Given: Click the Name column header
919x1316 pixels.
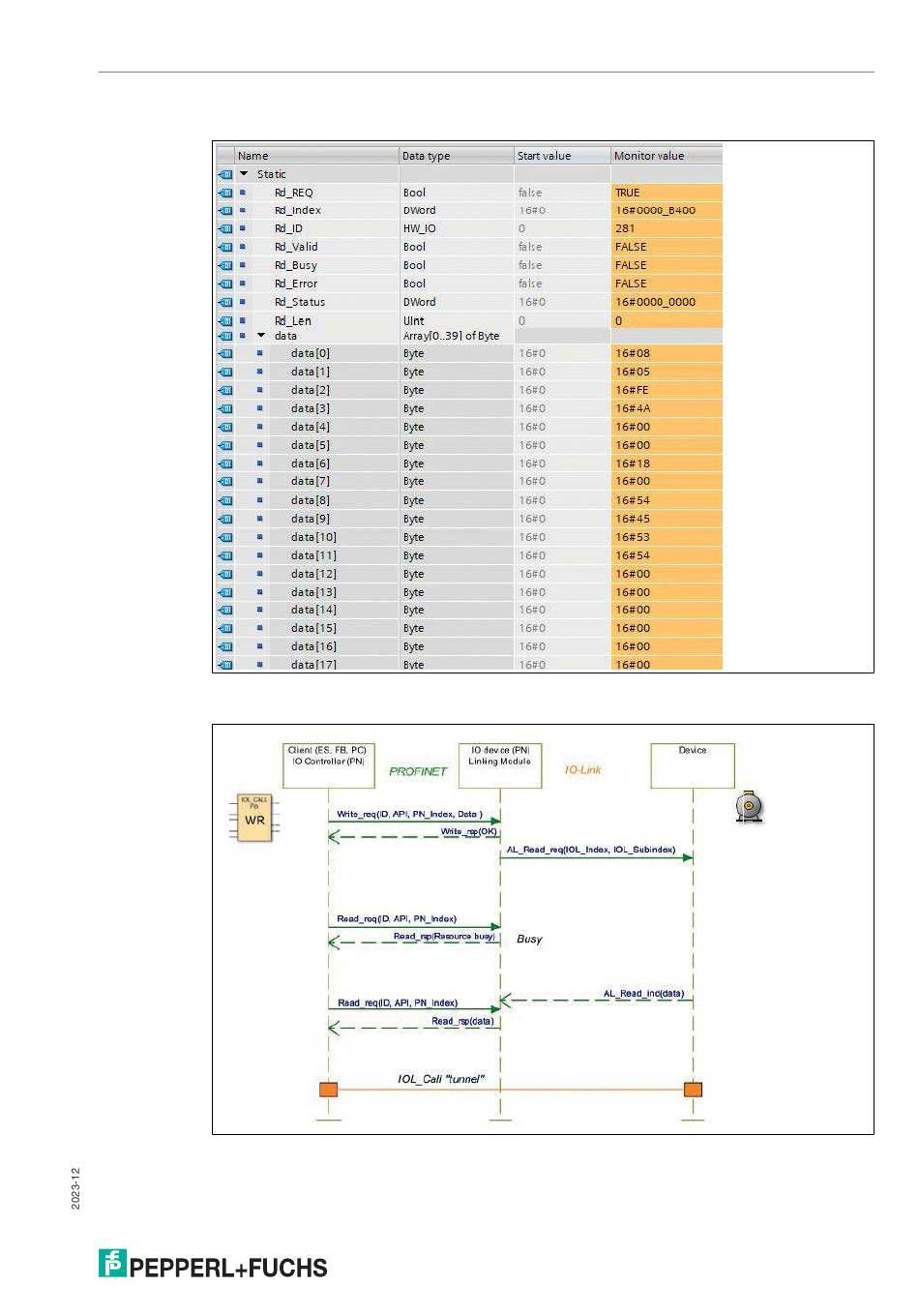Looking at the screenshot, I should click(317, 156).
